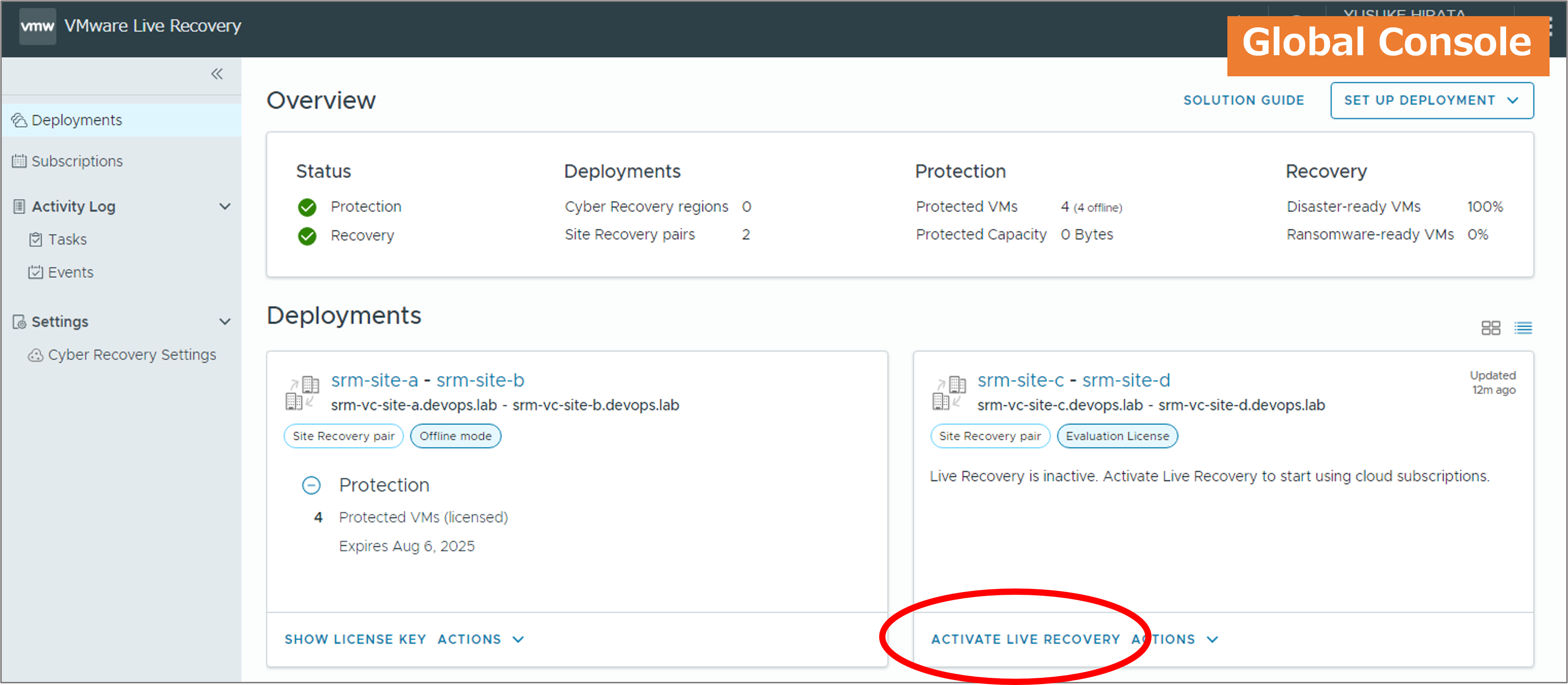This screenshot has width=1568, height=685.
Task: Click the Events calendar-check icon
Action: [36, 273]
